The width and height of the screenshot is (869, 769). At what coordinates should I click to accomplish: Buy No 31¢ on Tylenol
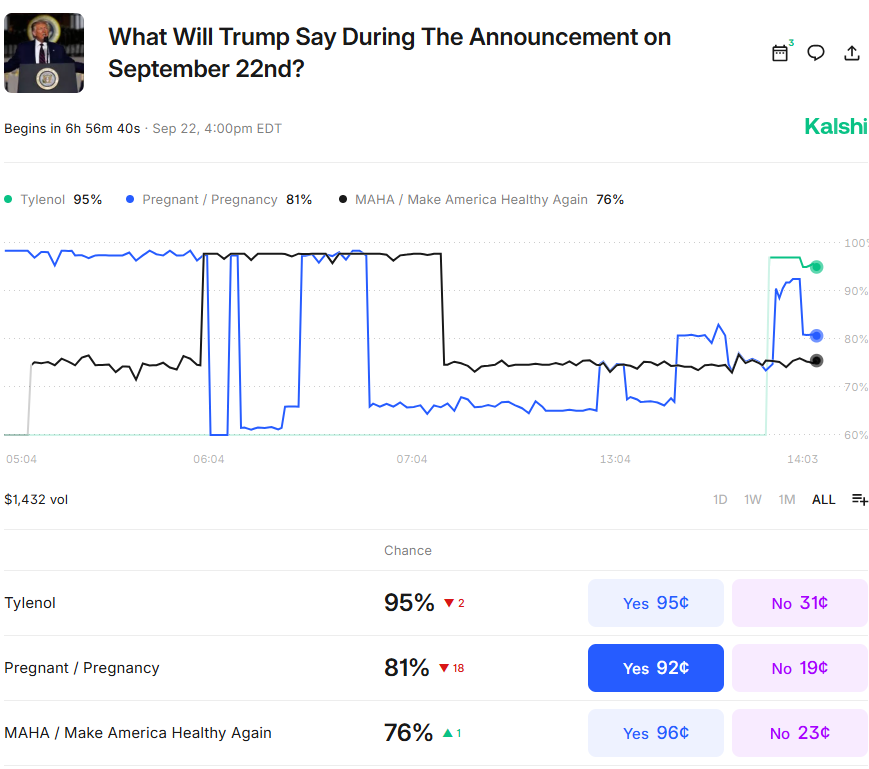coord(800,603)
